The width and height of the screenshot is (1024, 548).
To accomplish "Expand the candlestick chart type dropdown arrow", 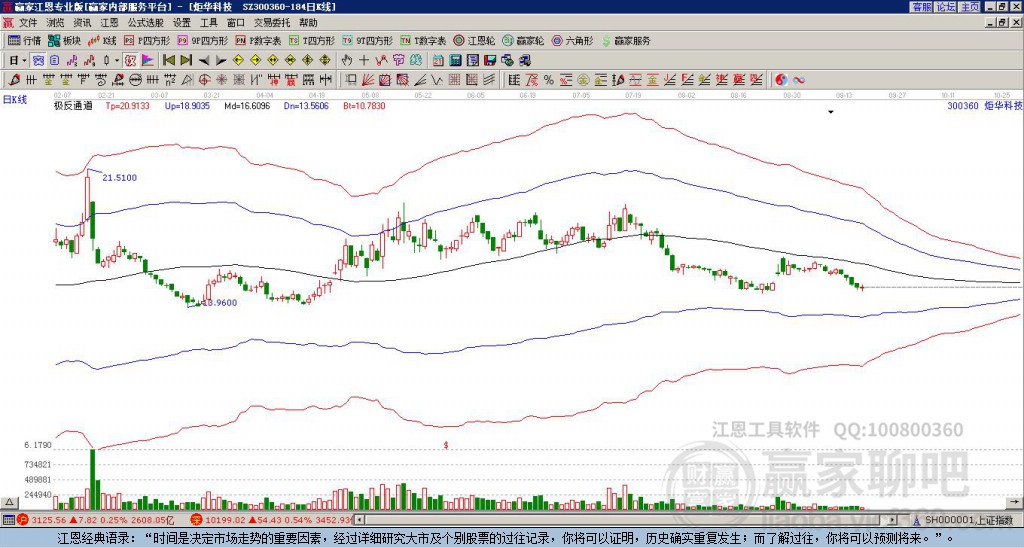I will click(117, 60).
